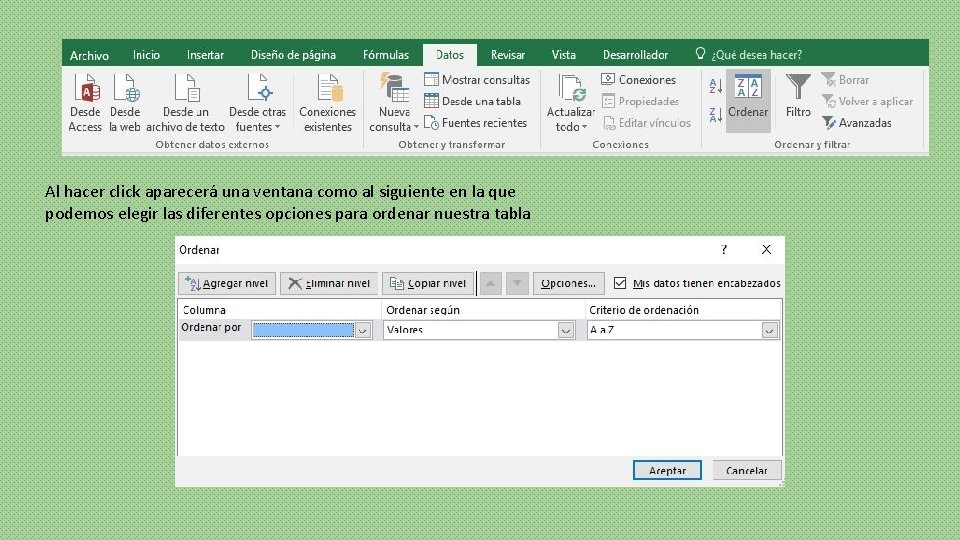The height and width of the screenshot is (540, 960).
Task: Click Agregar nivel button
Action: (x=227, y=283)
